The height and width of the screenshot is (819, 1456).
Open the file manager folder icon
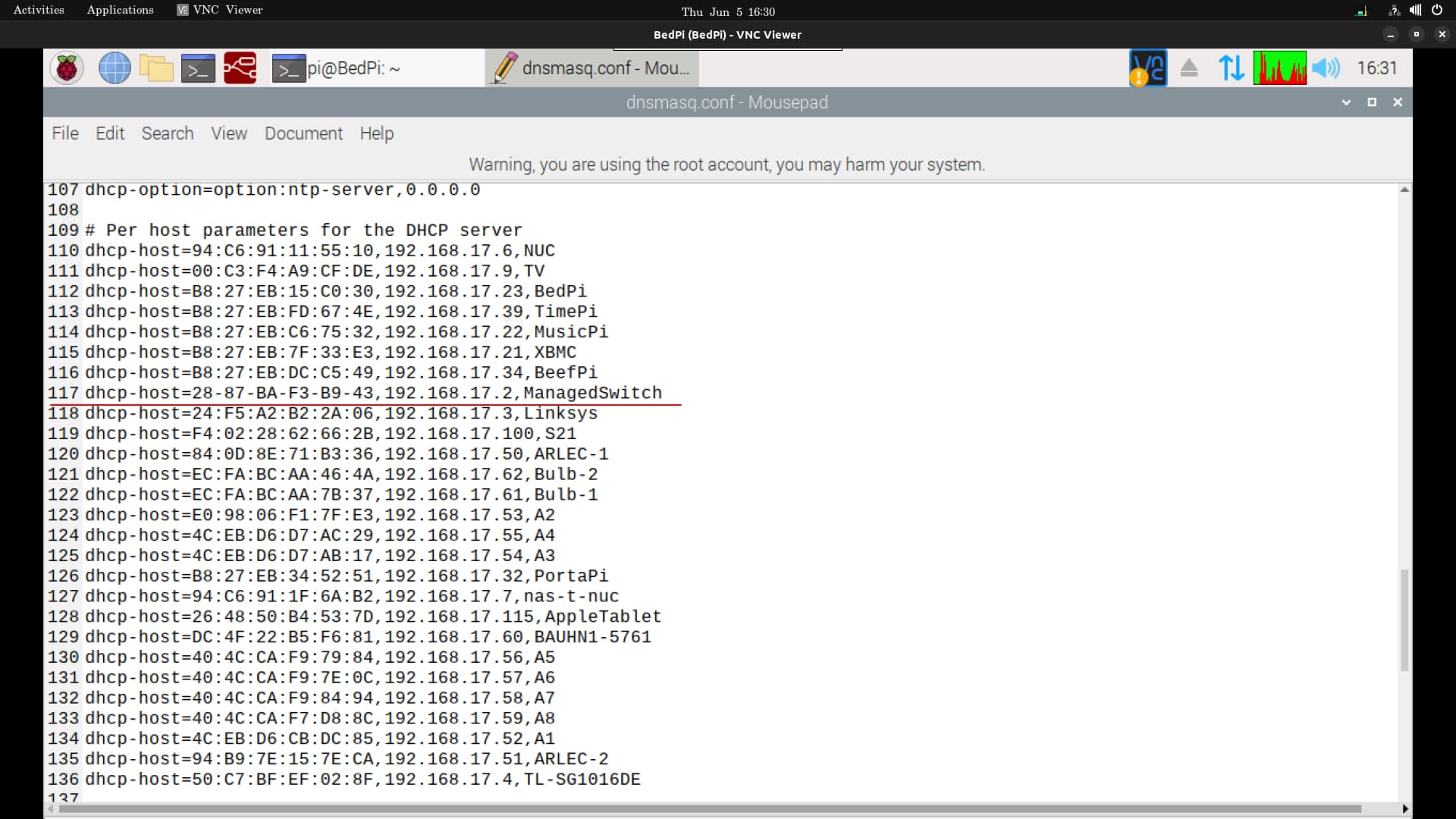tap(157, 68)
